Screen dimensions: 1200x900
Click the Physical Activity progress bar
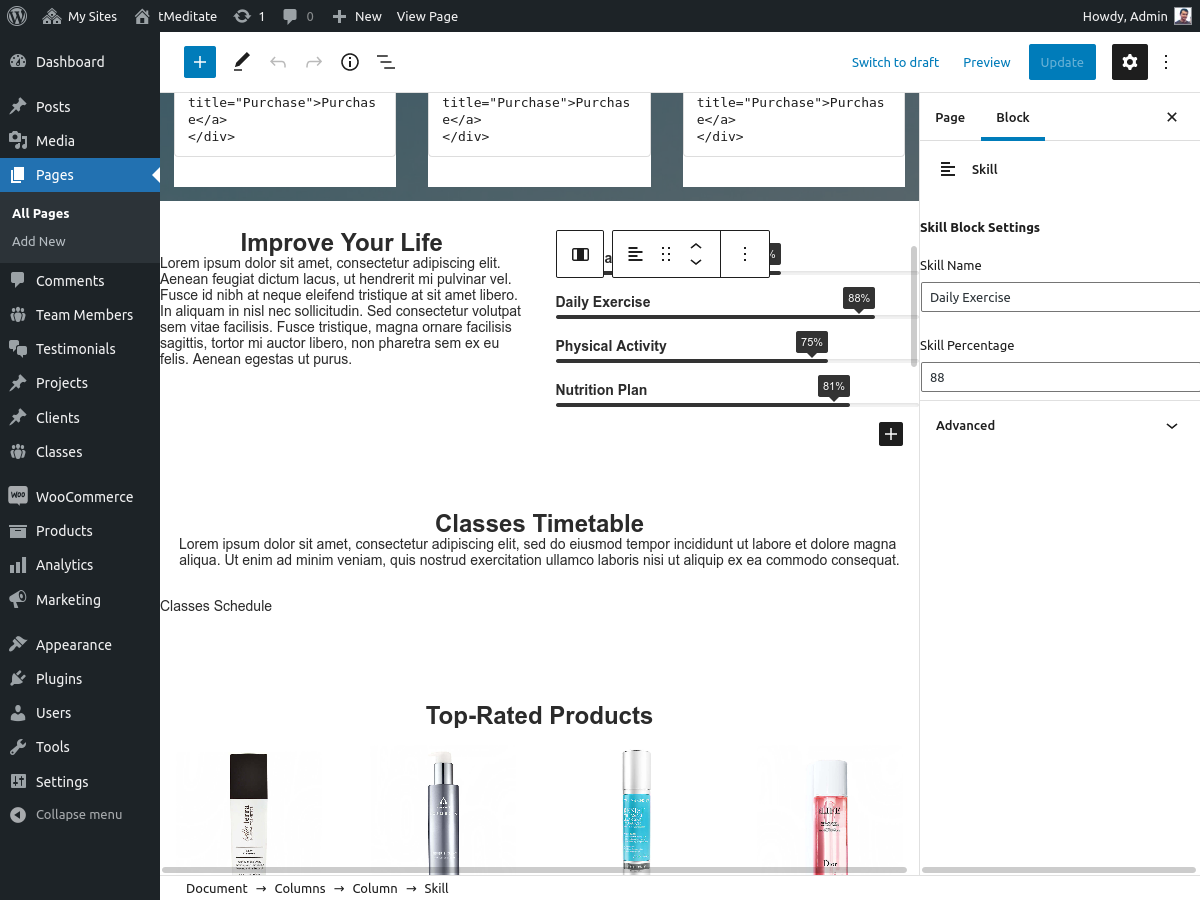coord(690,360)
